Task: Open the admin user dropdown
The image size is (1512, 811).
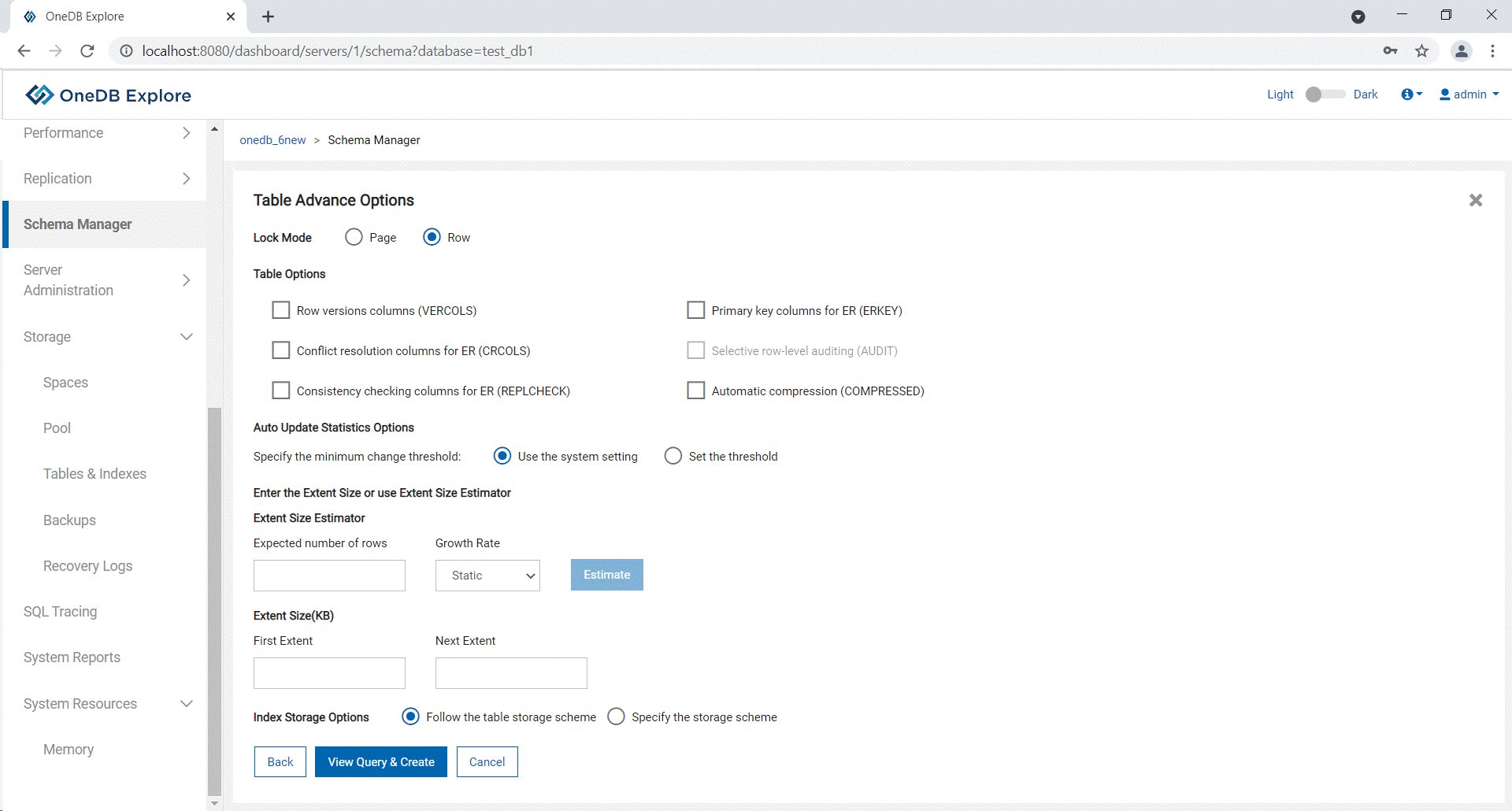Action: click(x=1469, y=94)
